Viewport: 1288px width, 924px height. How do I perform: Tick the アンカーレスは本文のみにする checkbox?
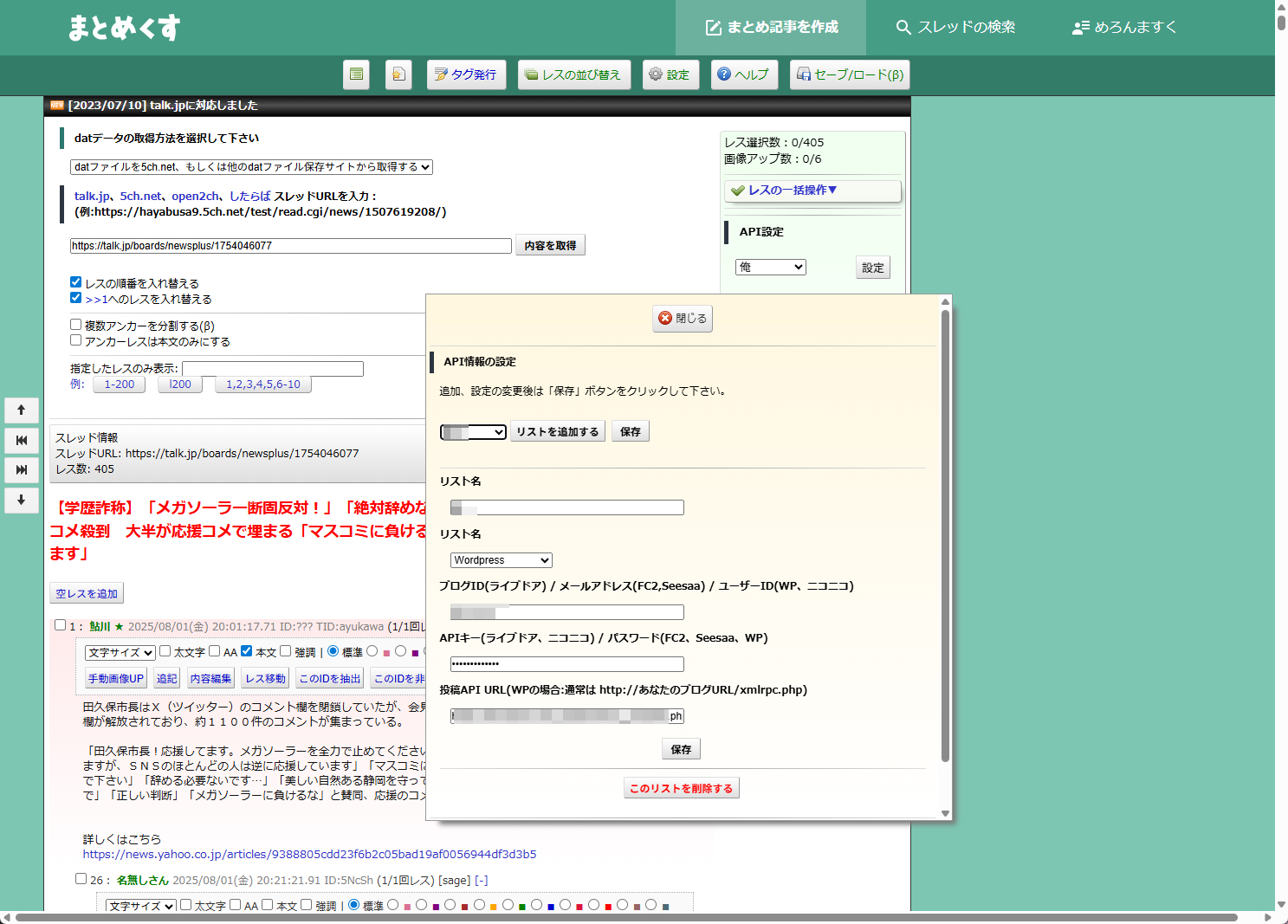pos(76,340)
